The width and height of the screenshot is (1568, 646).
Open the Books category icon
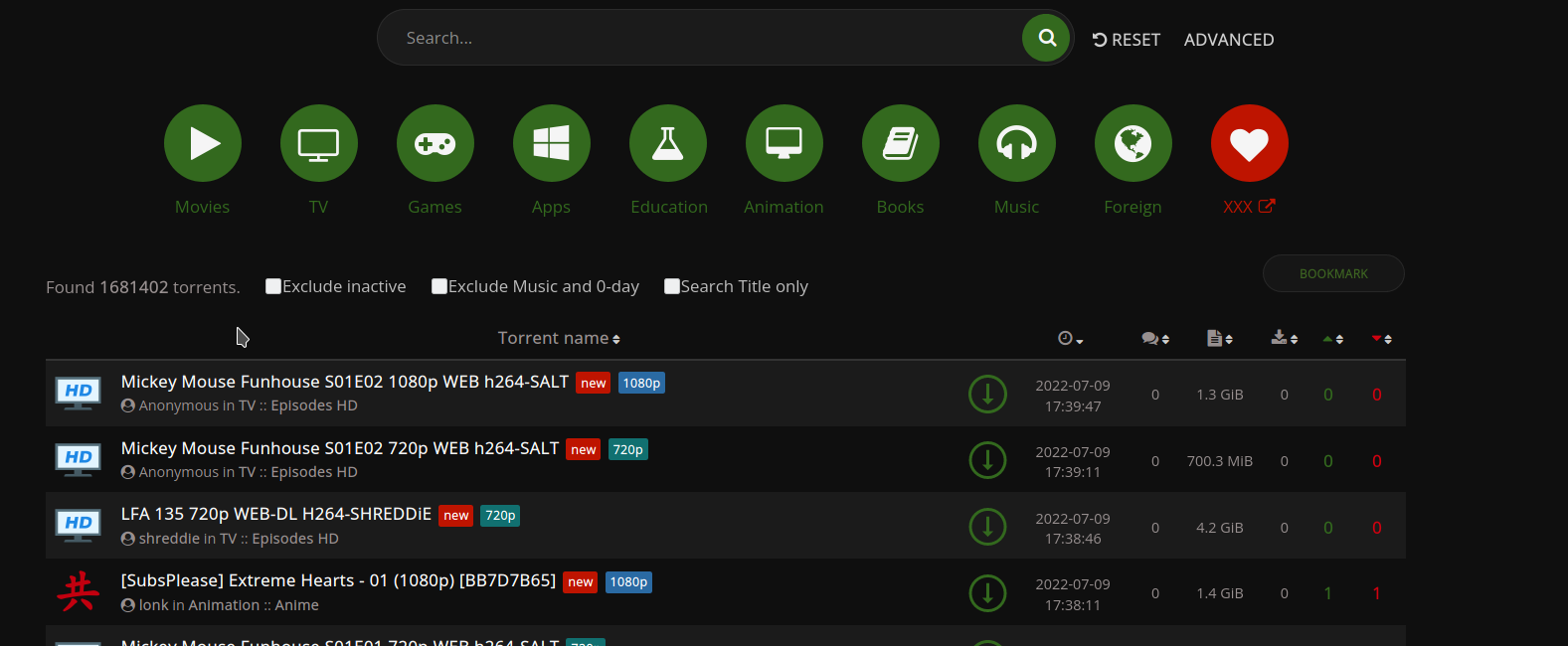pyautogui.click(x=901, y=143)
